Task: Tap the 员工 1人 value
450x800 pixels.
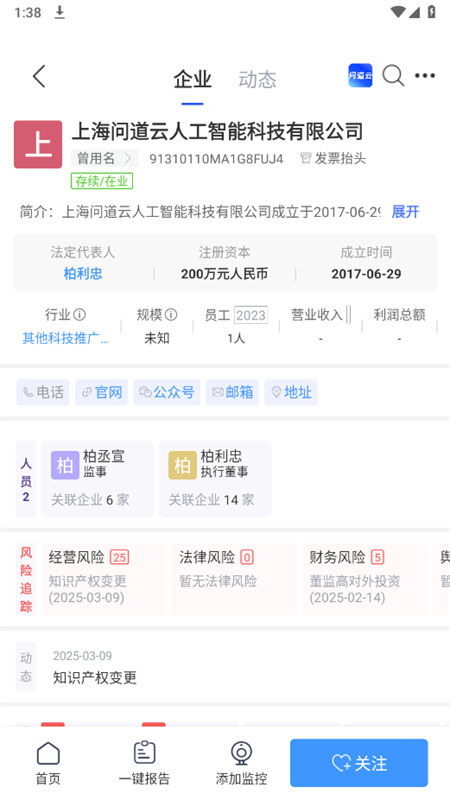Action: [x=236, y=338]
